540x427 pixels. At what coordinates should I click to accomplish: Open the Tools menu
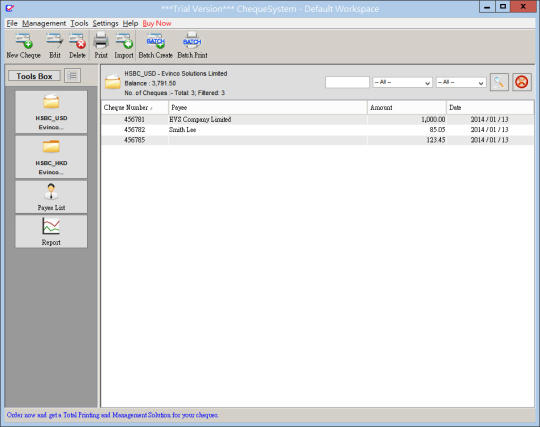click(x=79, y=23)
